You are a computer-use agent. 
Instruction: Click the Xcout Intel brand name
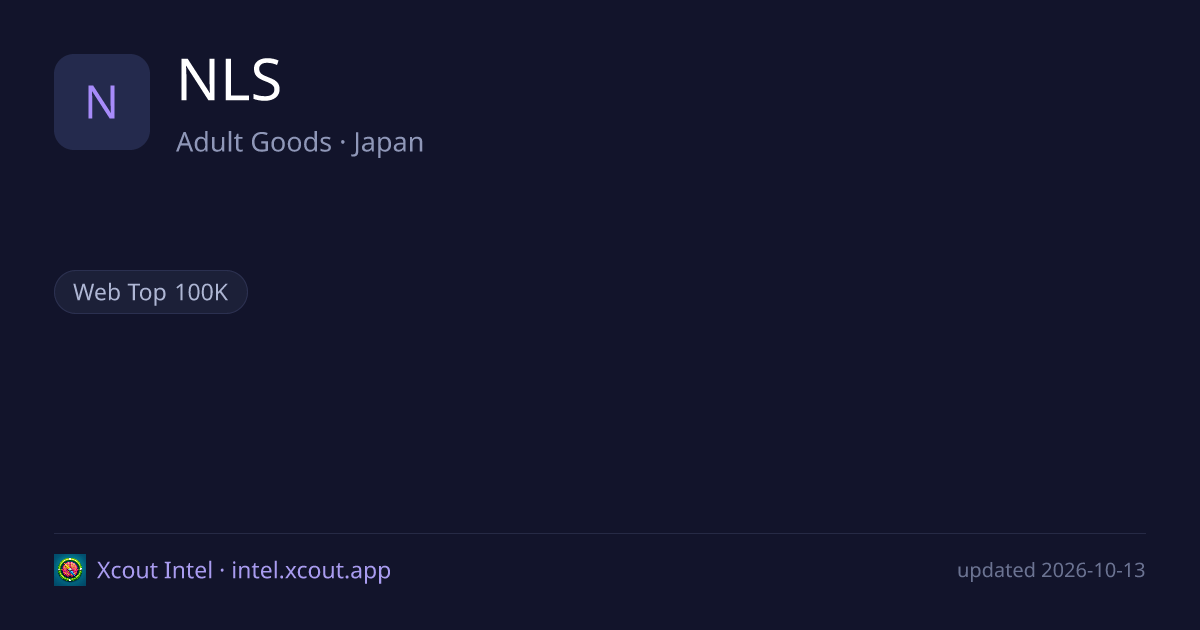pyautogui.click(x=155, y=570)
